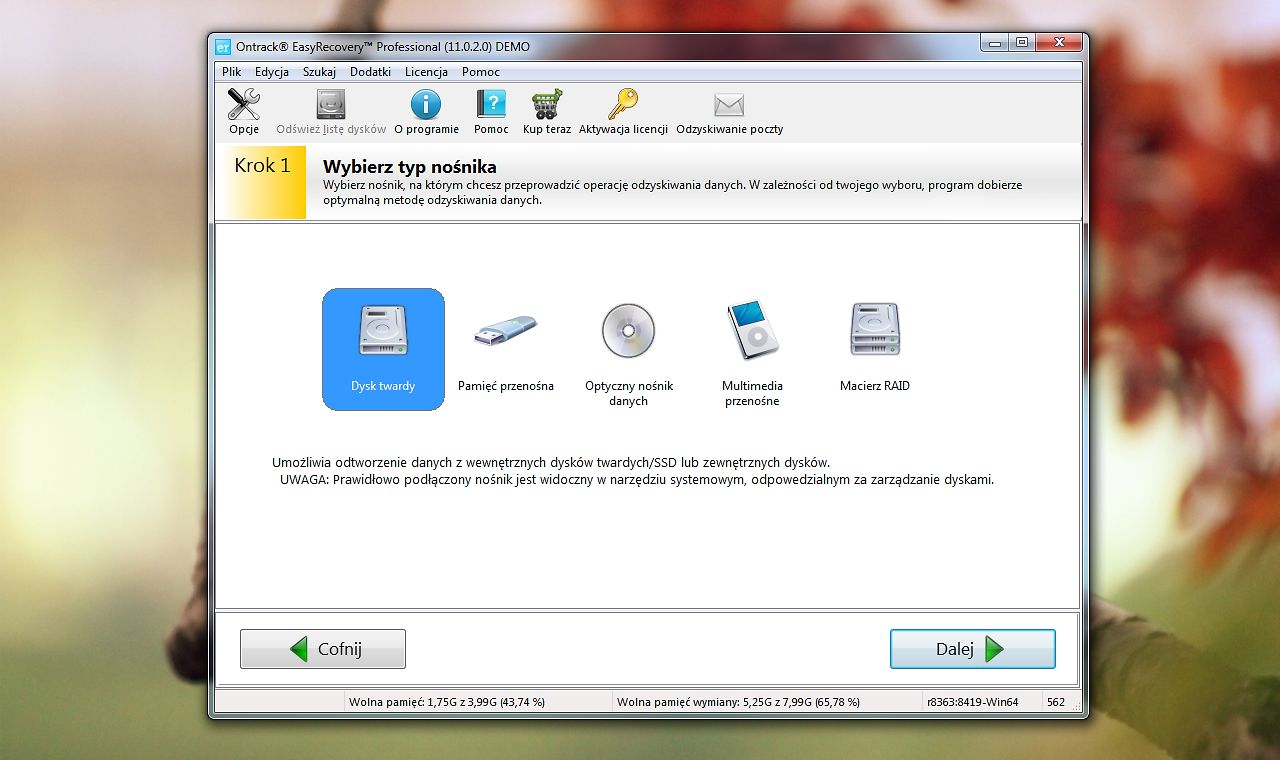Click the Wybierz typ nośnika heading
Image resolution: width=1280 pixels, height=760 pixels.
pos(410,167)
